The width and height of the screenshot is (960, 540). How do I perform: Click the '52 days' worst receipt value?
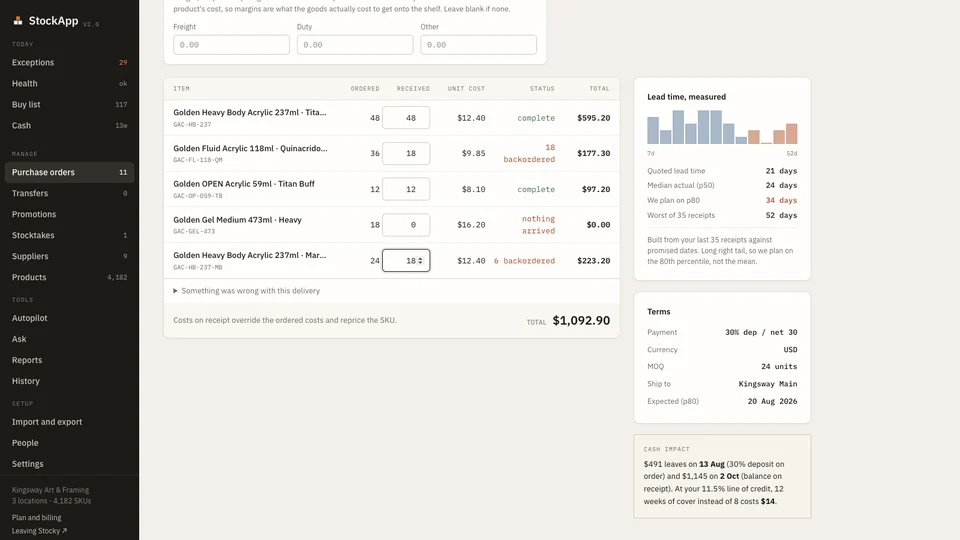coord(781,216)
